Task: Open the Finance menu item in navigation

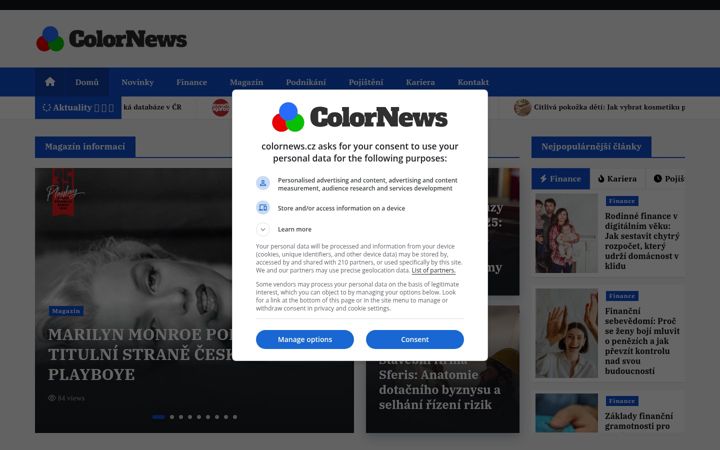Action: click(x=191, y=82)
